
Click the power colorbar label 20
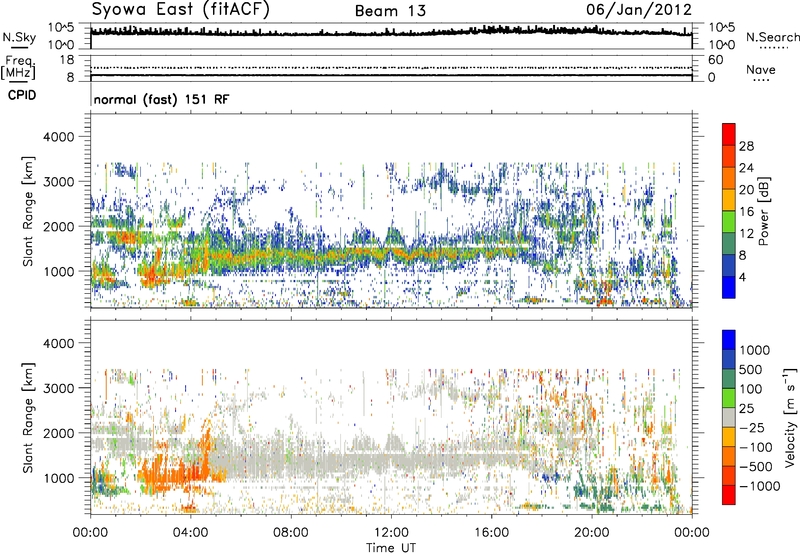[x=746, y=190]
